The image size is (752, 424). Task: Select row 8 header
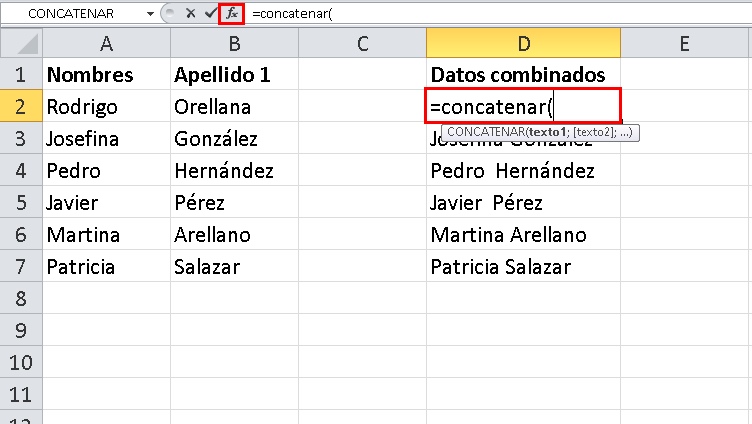coord(20,298)
